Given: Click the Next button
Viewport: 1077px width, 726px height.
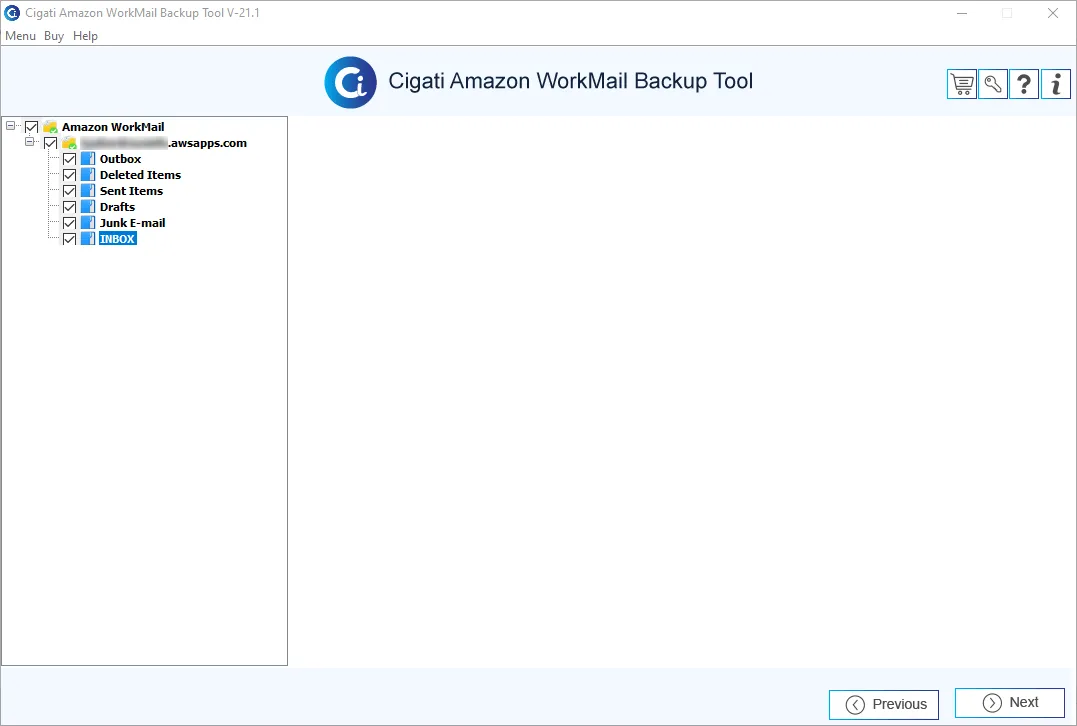Looking at the screenshot, I should click(x=1010, y=703).
